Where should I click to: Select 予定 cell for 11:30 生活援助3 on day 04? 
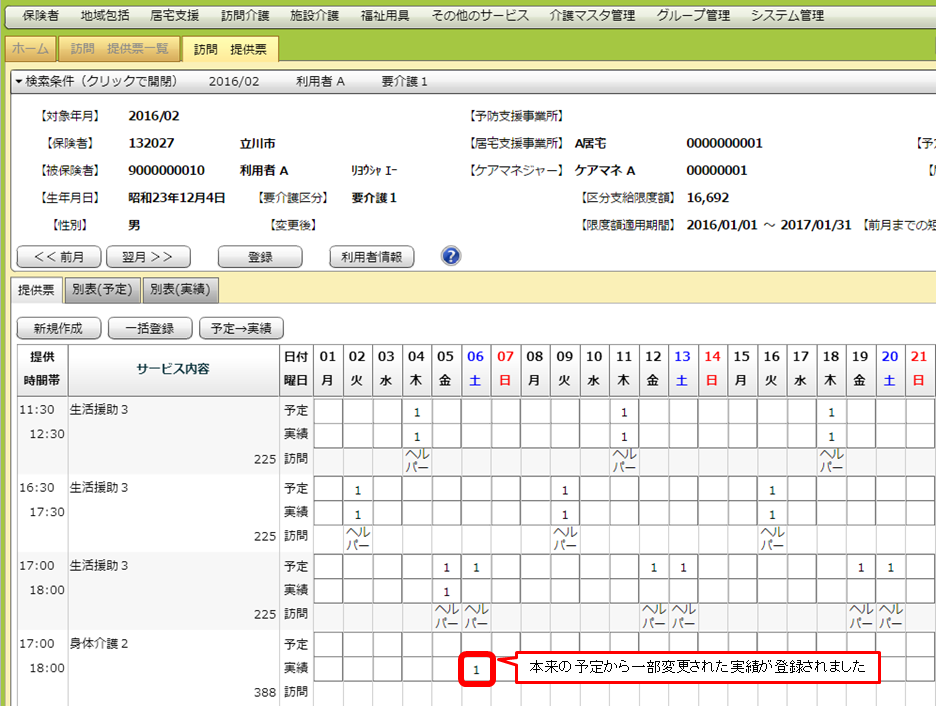[x=417, y=411]
